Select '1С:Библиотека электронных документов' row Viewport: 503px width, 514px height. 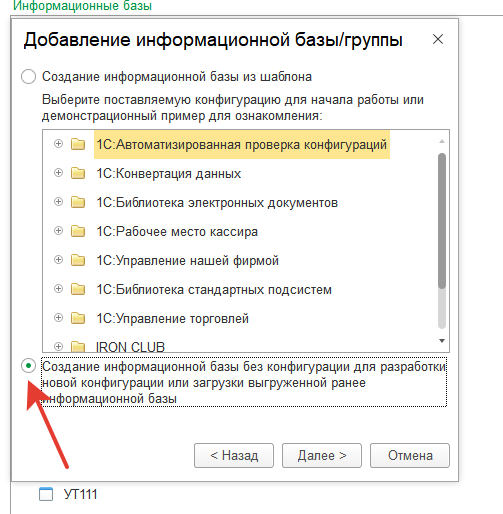coord(217,203)
